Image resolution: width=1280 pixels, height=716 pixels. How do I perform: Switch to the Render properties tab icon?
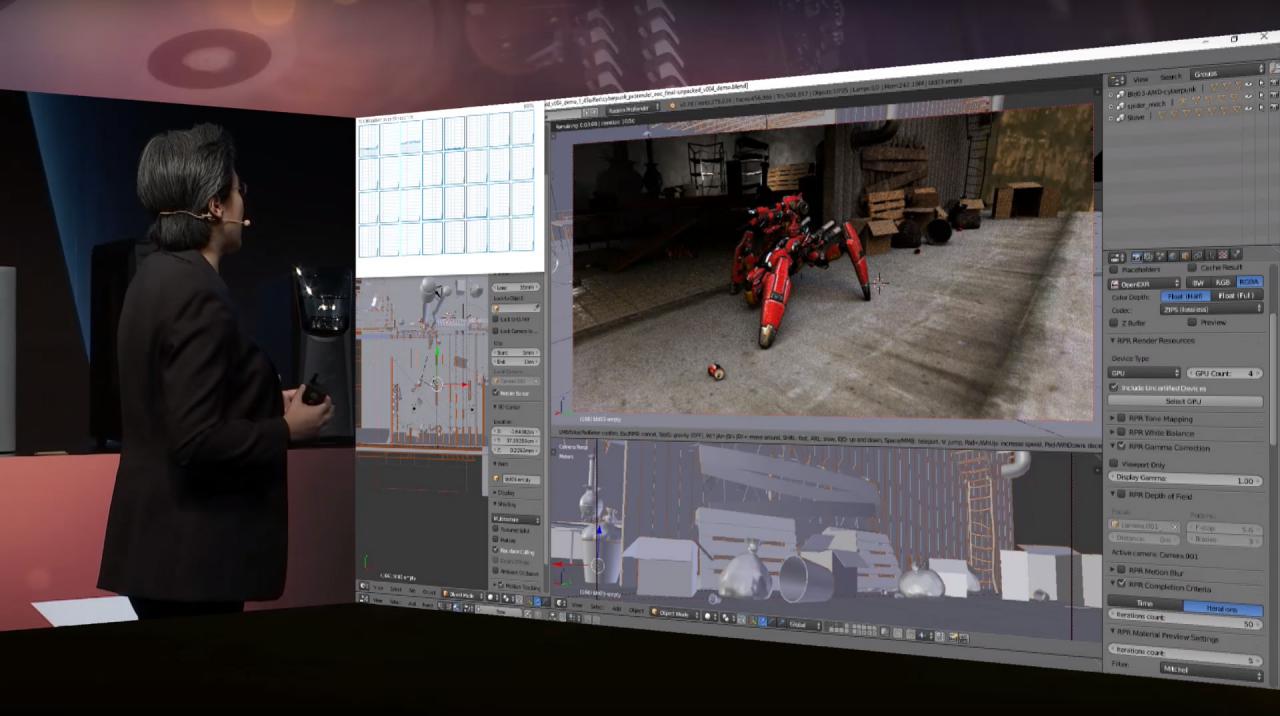point(1136,257)
